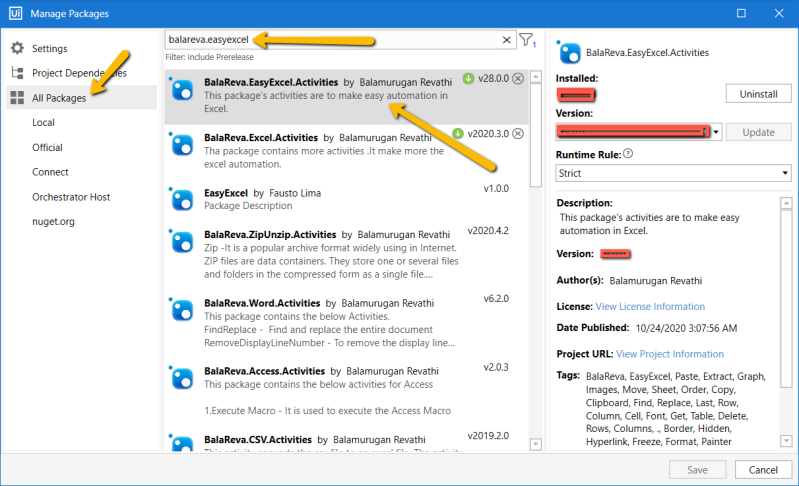
Task: Click the Uninstall button
Action: pos(758,94)
